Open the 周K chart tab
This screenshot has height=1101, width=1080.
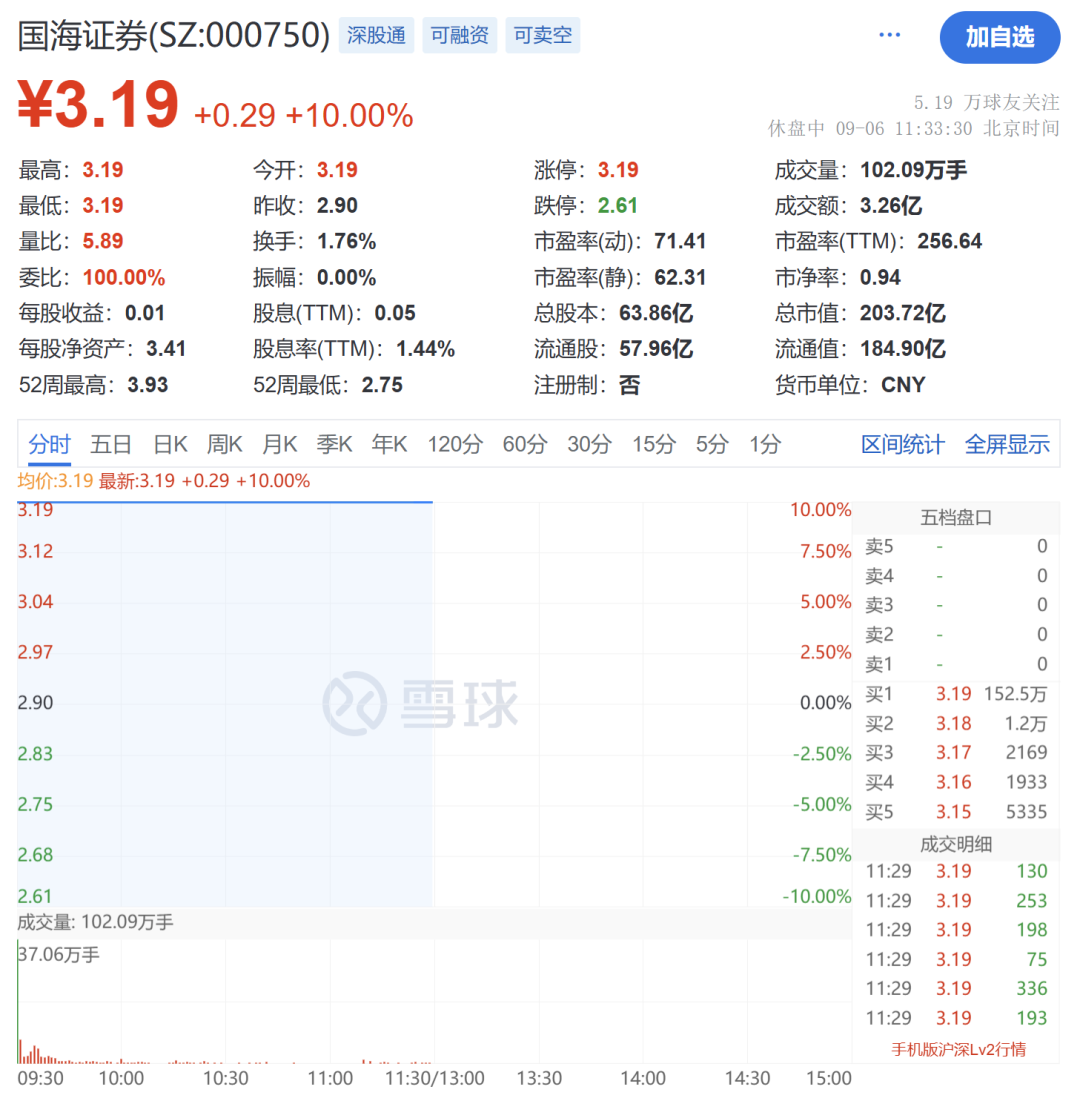(x=225, y=445)
